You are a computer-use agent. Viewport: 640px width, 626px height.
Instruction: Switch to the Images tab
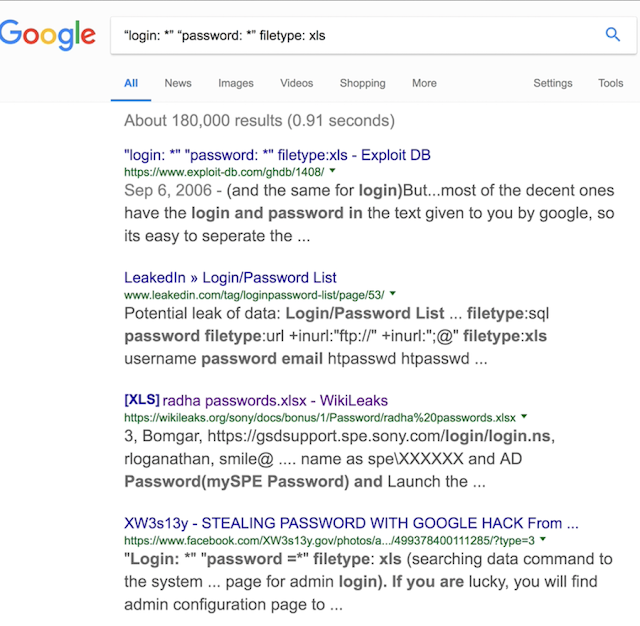236,83
